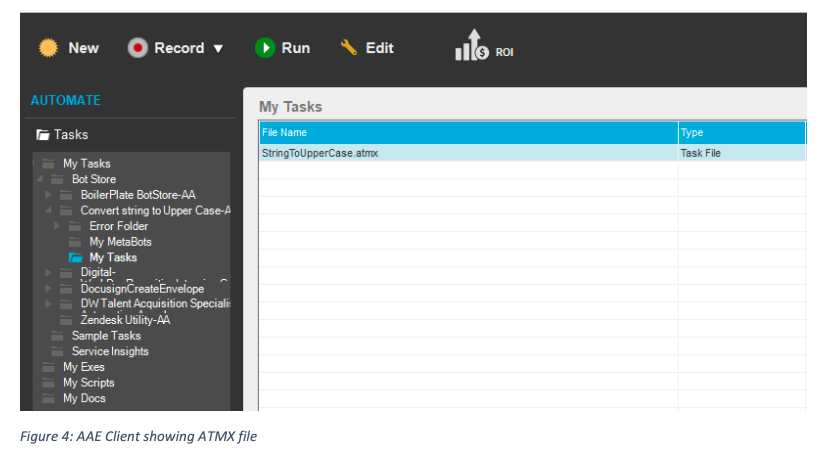Select the Digital- folder
The width and height of the screenshot is (829, 452).
[98, 272]
